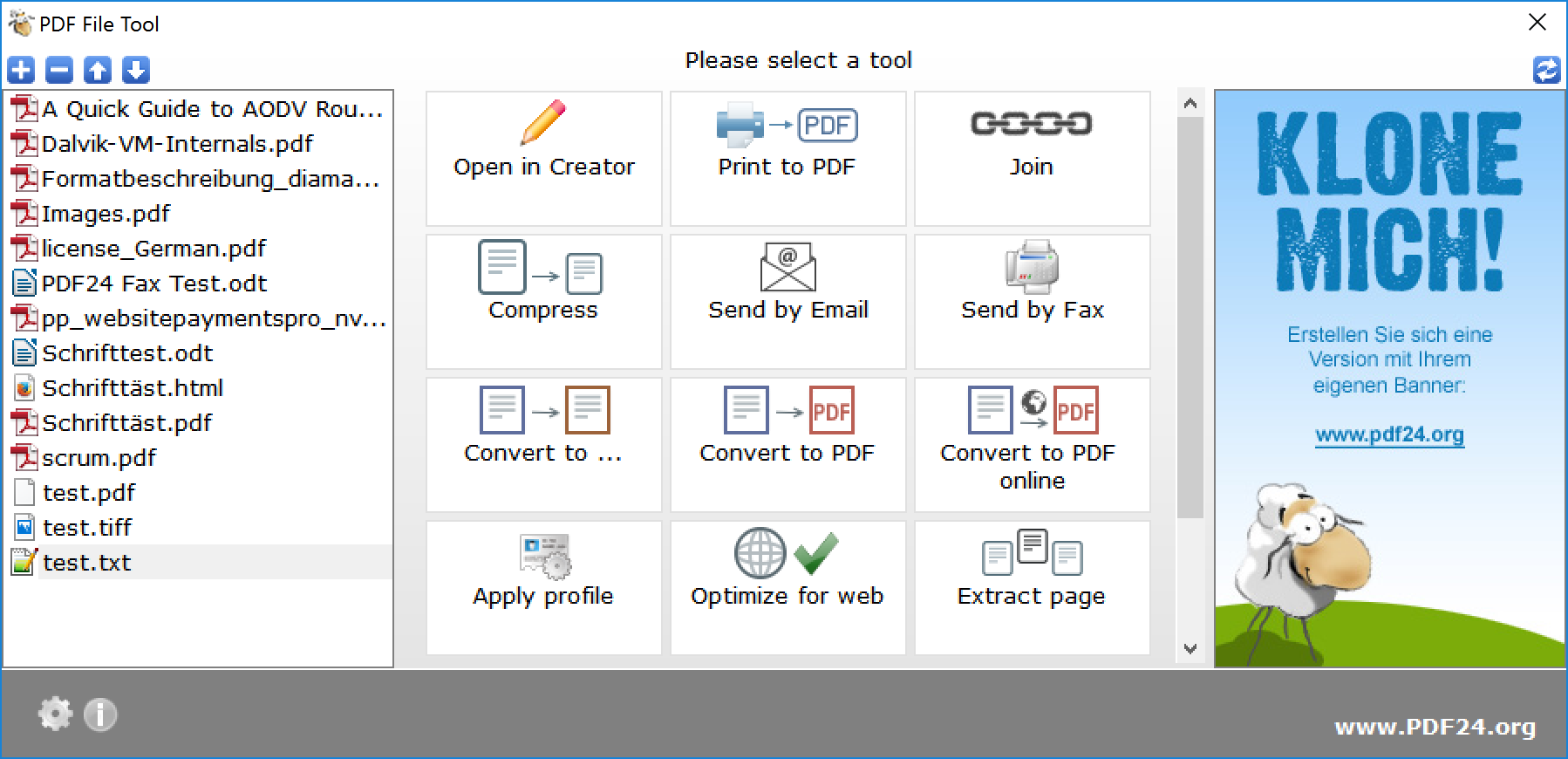Click the notepad icon beside test.txt
This screenshot has width=1568, height=759.
pyautogui.click(x=24, y=563)
